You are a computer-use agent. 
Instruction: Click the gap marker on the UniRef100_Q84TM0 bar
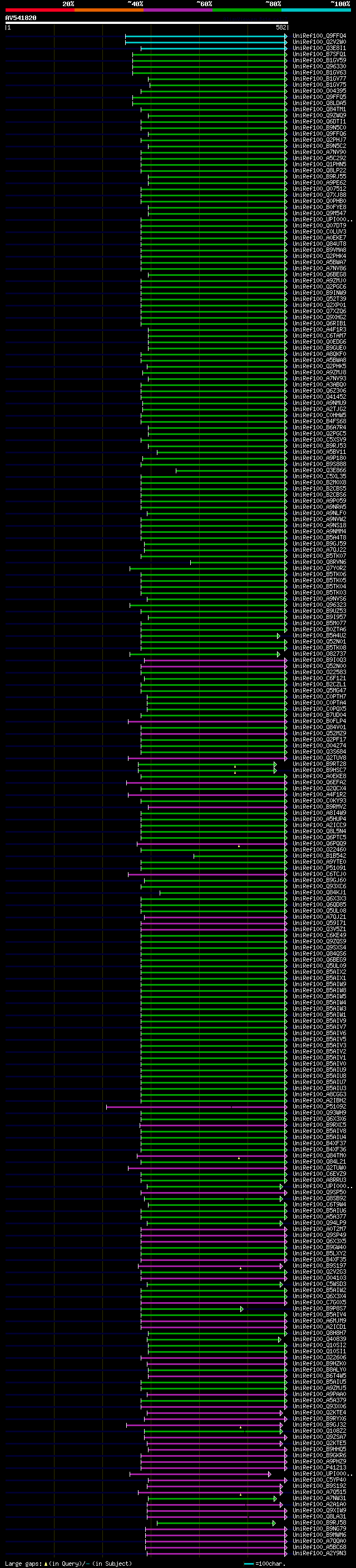(239, 1158)
